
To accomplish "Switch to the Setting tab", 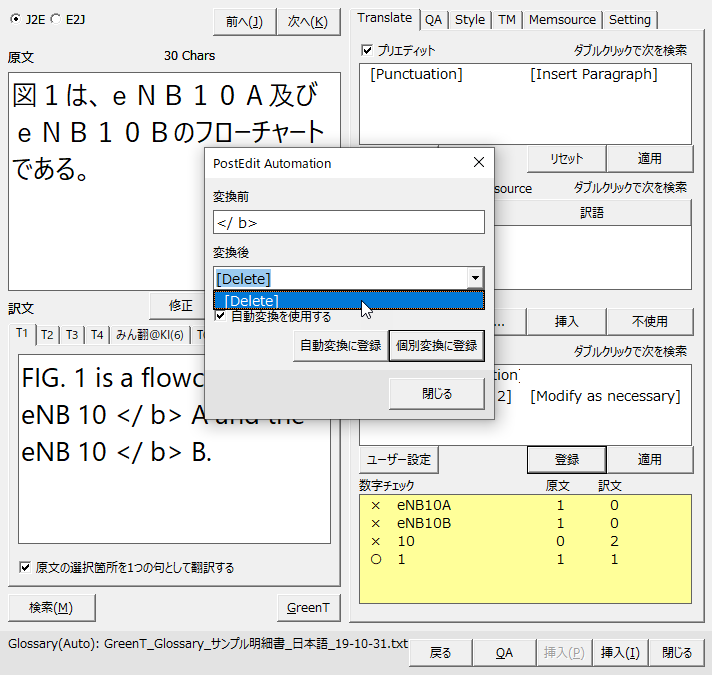I will pos(630,19).
